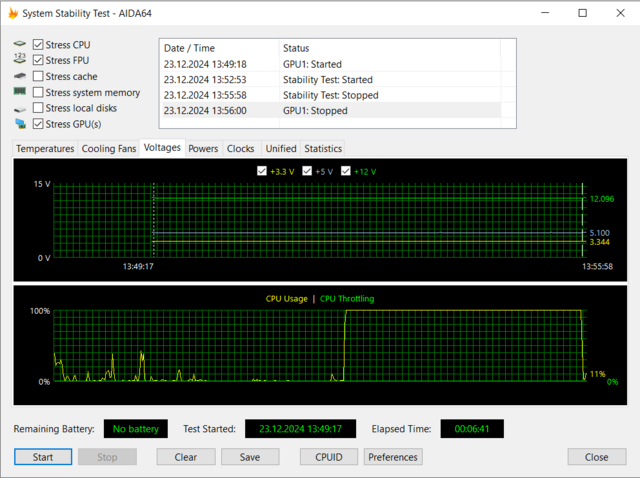
Task: Enable the Stress cache checkbox
Action: coord(38,76)
